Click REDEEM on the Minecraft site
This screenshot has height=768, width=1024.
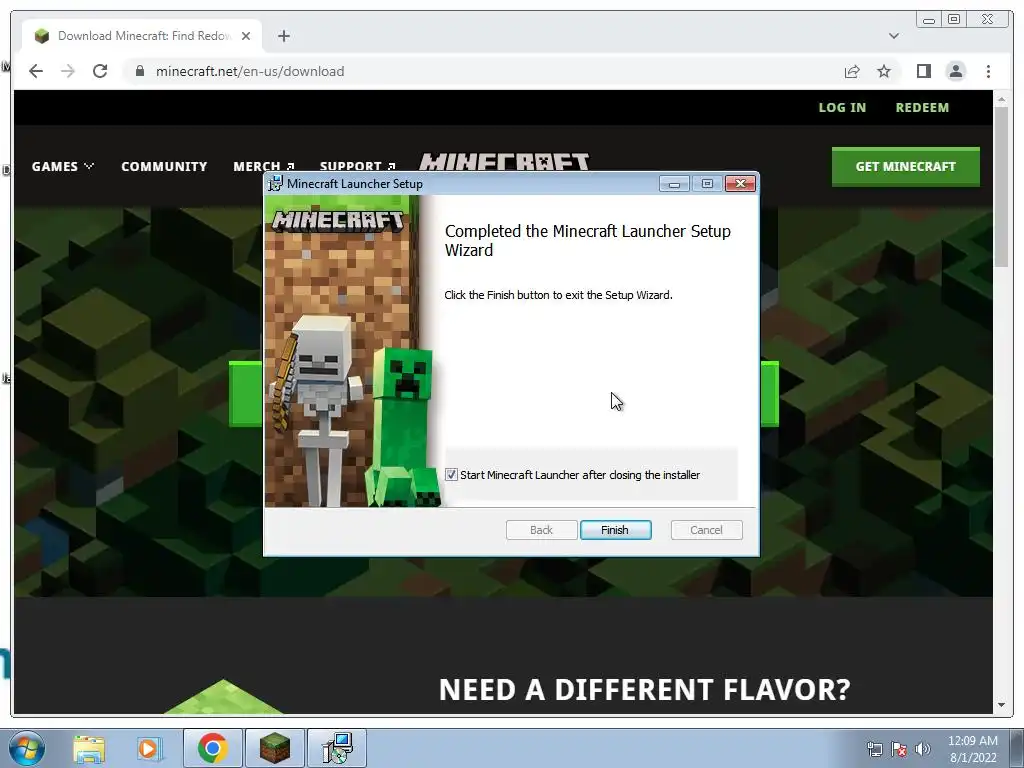tap(922, 108)
